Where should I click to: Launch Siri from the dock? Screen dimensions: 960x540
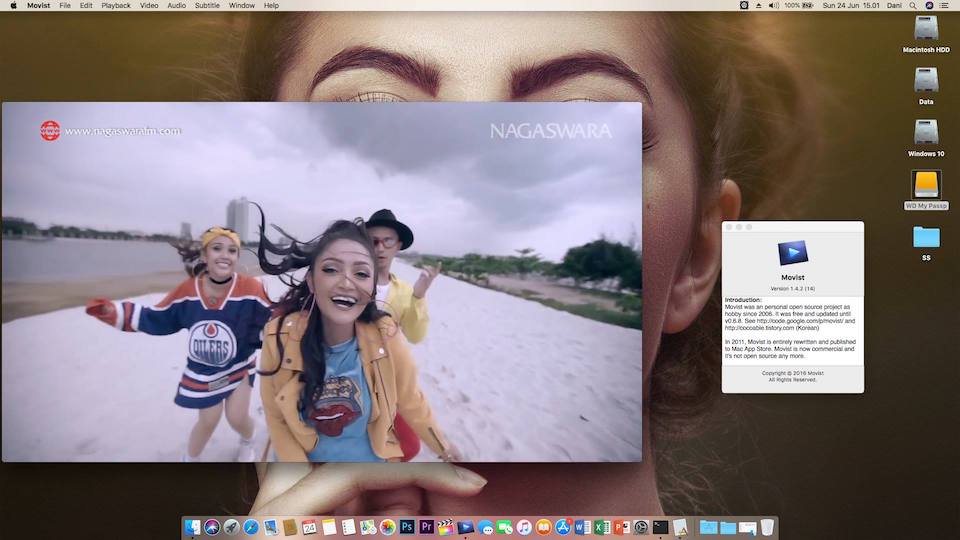pyautogui.click(x=212, y=527)
